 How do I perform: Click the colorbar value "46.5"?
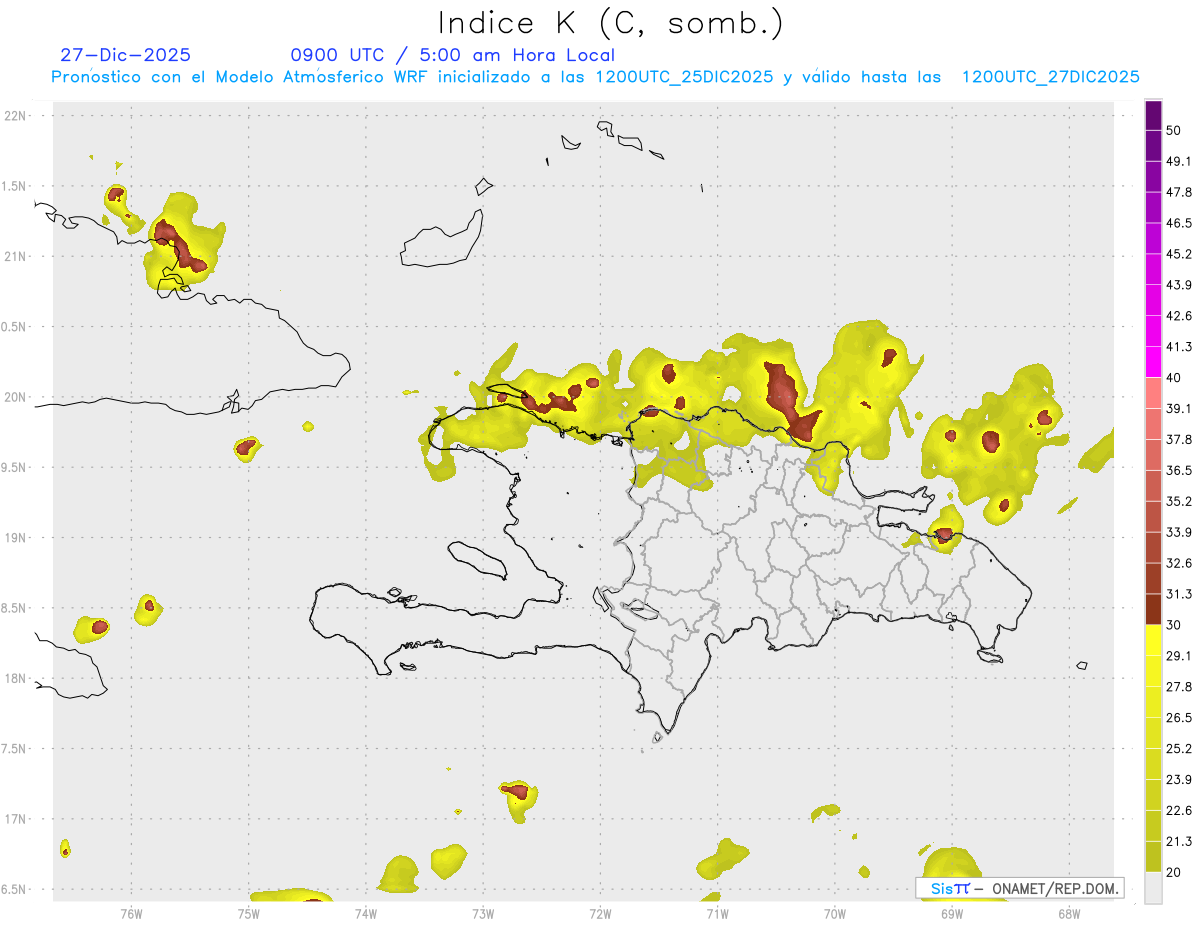pyautogui.click(x=1179, y=223)
